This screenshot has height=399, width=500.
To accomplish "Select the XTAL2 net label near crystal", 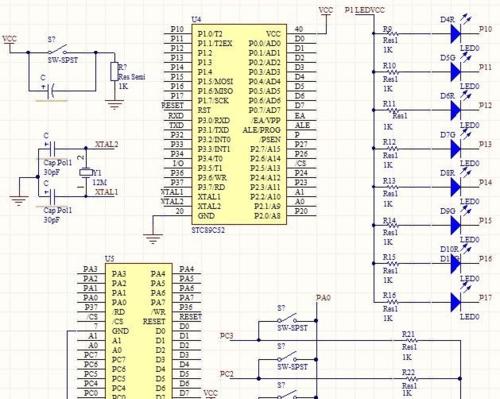I will pyautogui.click(x=107, y=144).
